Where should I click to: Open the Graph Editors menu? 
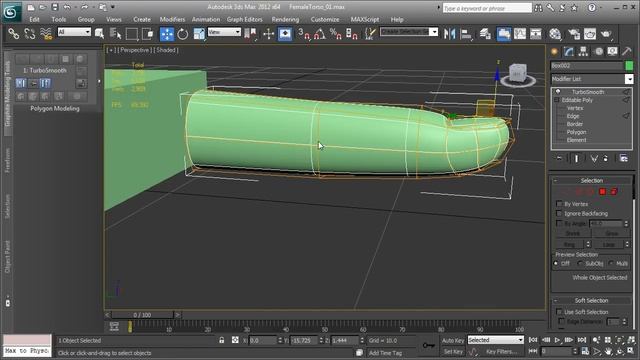(x=244, y=19)
